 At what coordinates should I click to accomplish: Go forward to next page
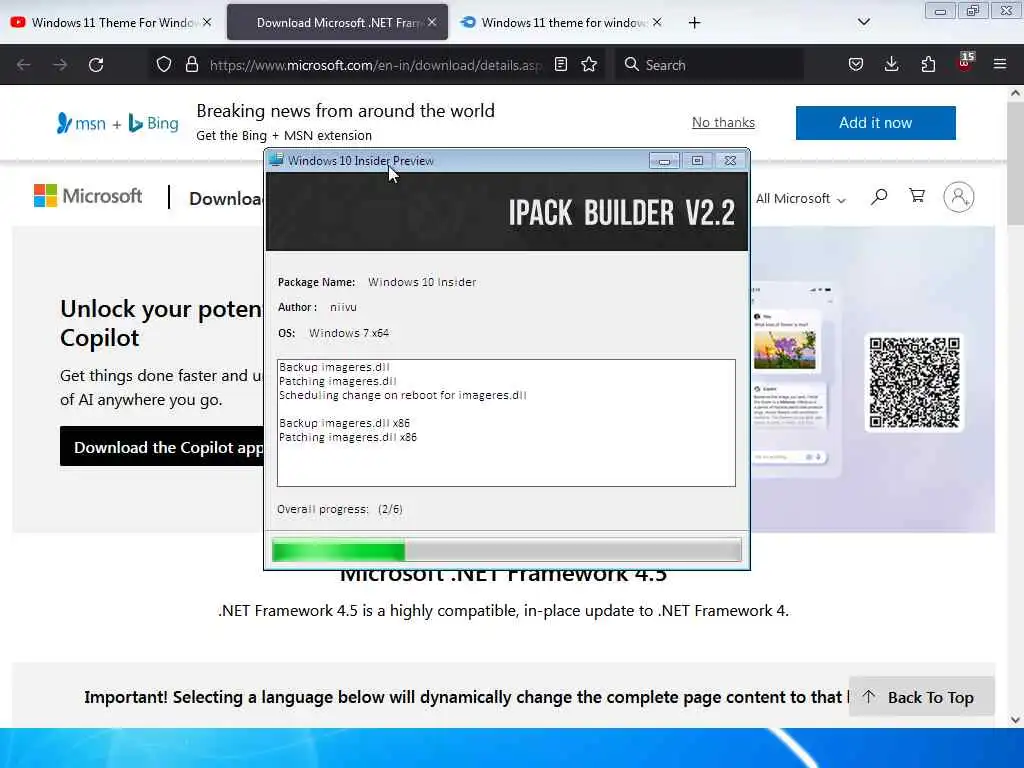(60, 65)
